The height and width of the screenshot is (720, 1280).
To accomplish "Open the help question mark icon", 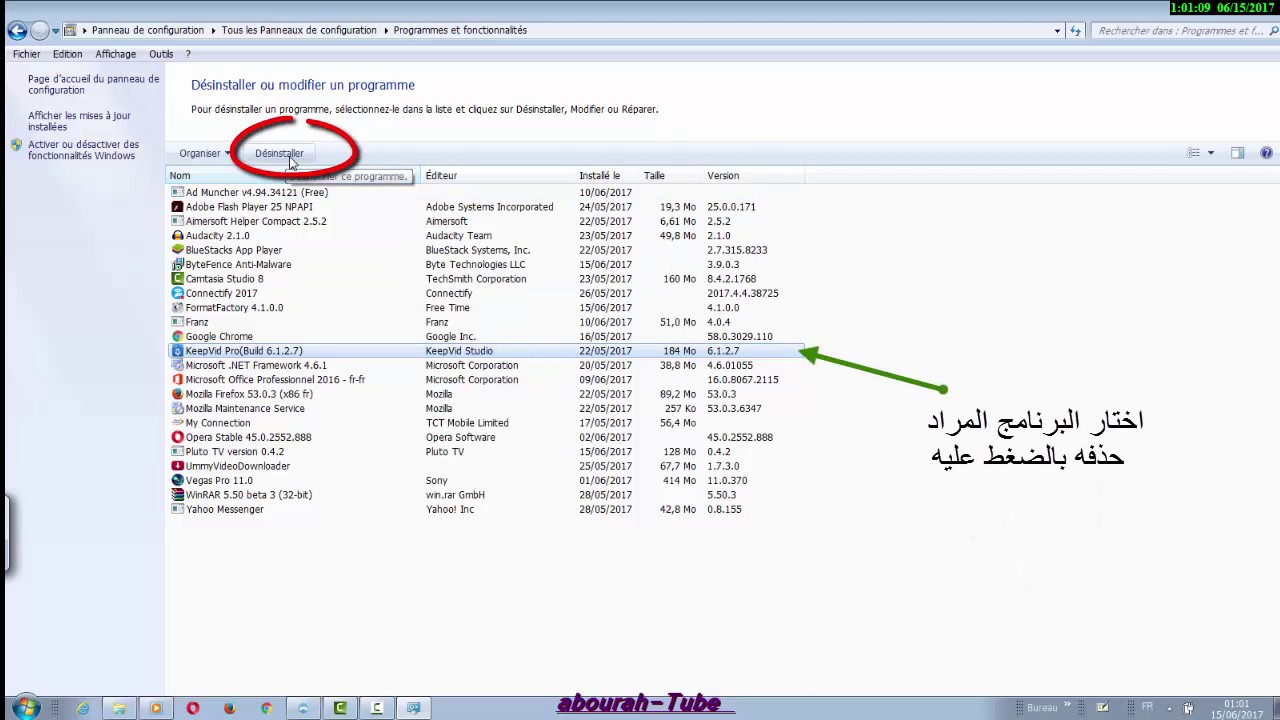I will tap(1266, 153).
